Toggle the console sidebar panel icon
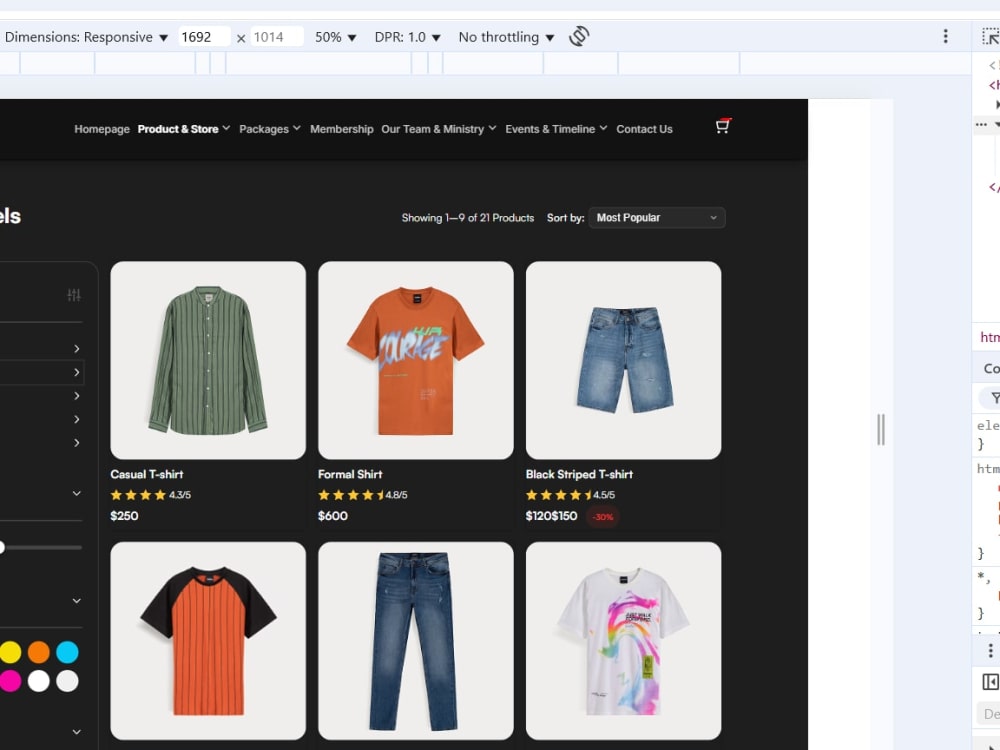The image size is (1000, 750). pos(990,682)
